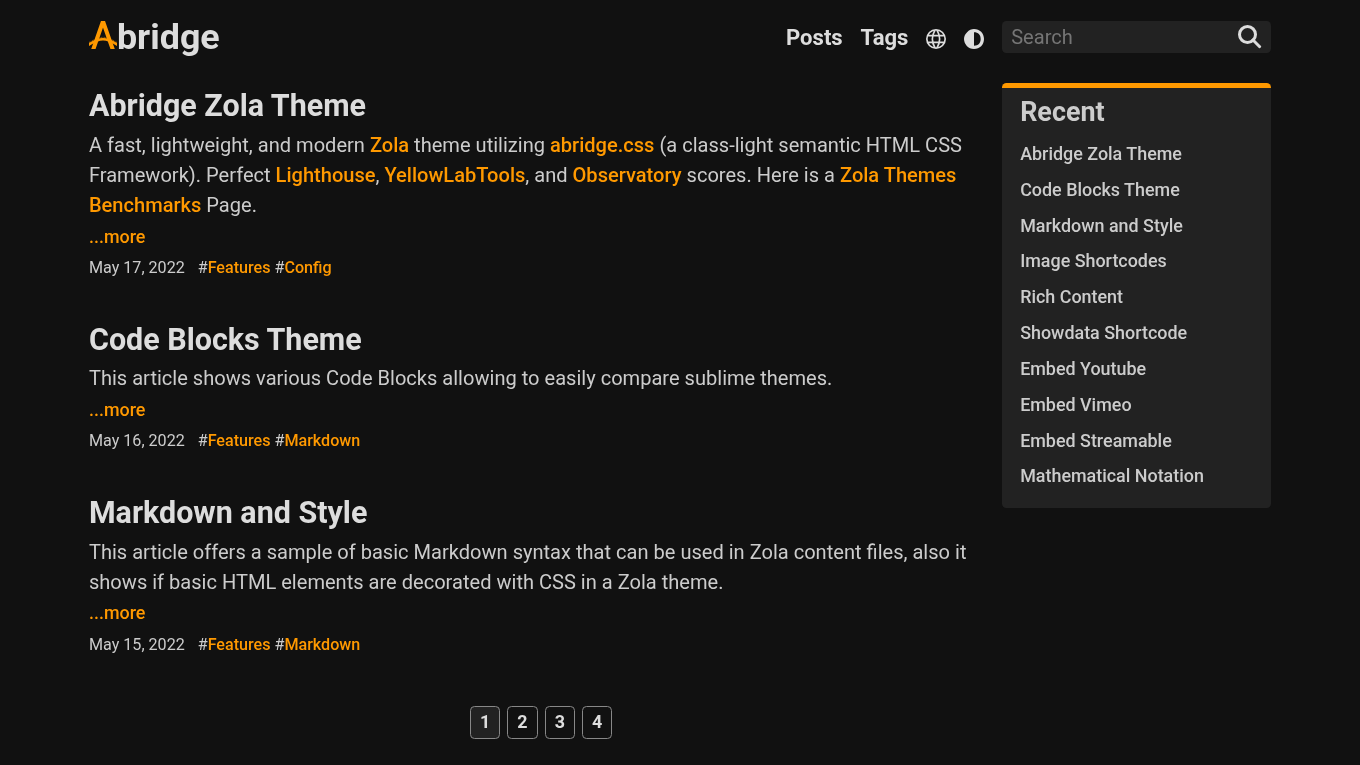The width and height of the screenshot is (1360, 765).
Task: Open the Tags menu item
Action: (884, 37)
